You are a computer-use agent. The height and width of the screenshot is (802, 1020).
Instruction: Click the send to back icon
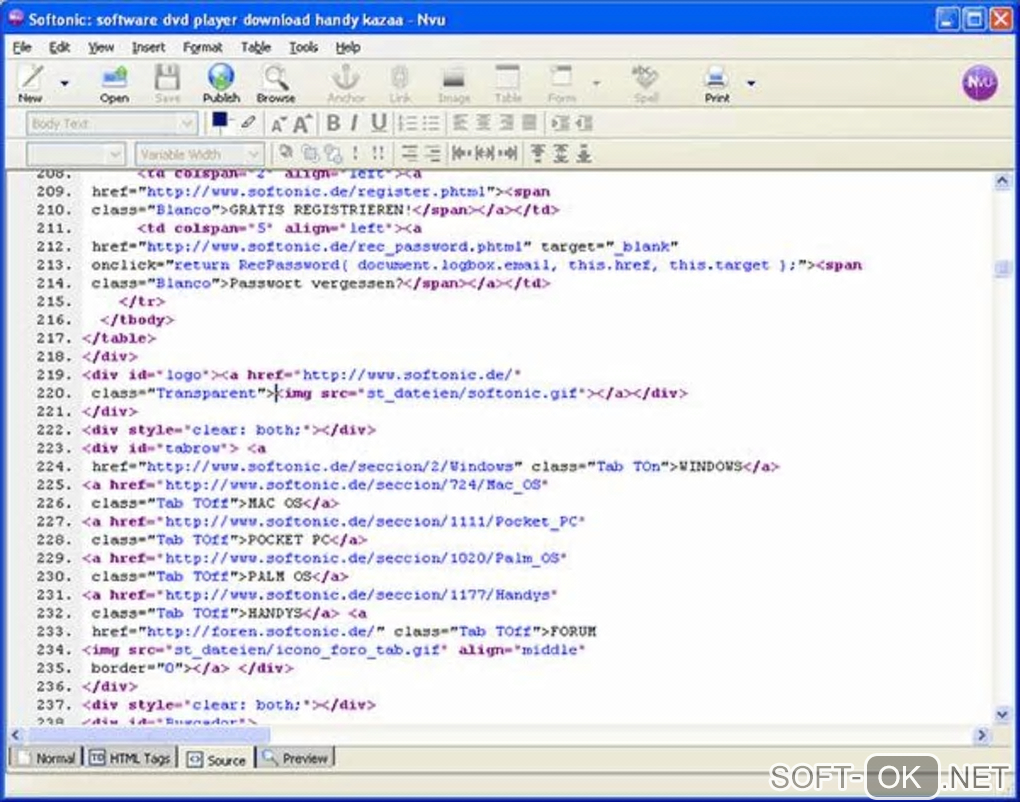click(334, 154)
